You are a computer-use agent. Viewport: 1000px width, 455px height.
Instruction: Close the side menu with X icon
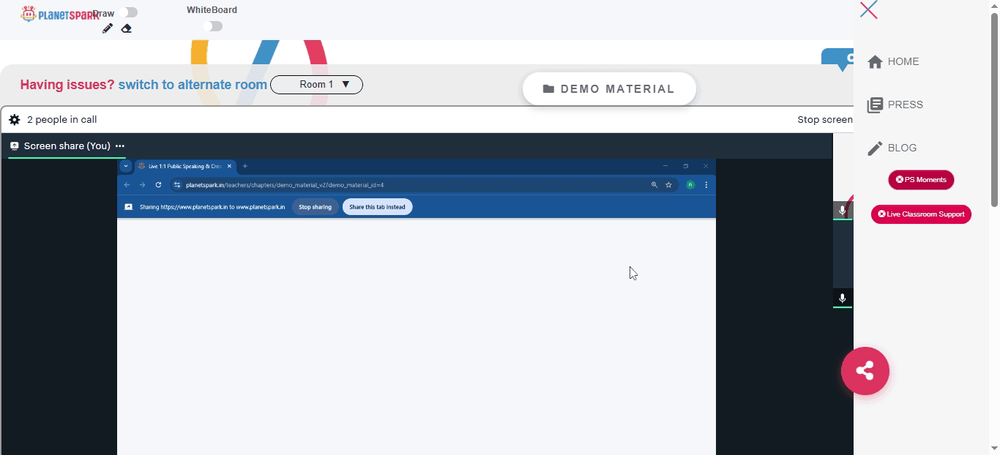coord(868,10)
